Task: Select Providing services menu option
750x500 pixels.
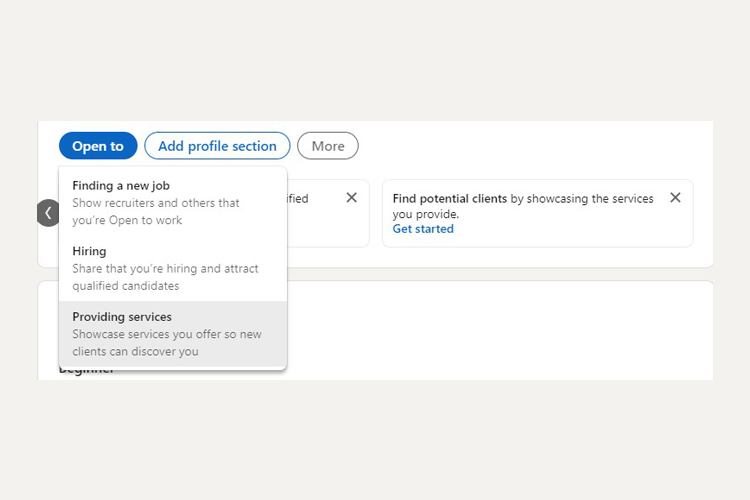Action: (173, 334)
